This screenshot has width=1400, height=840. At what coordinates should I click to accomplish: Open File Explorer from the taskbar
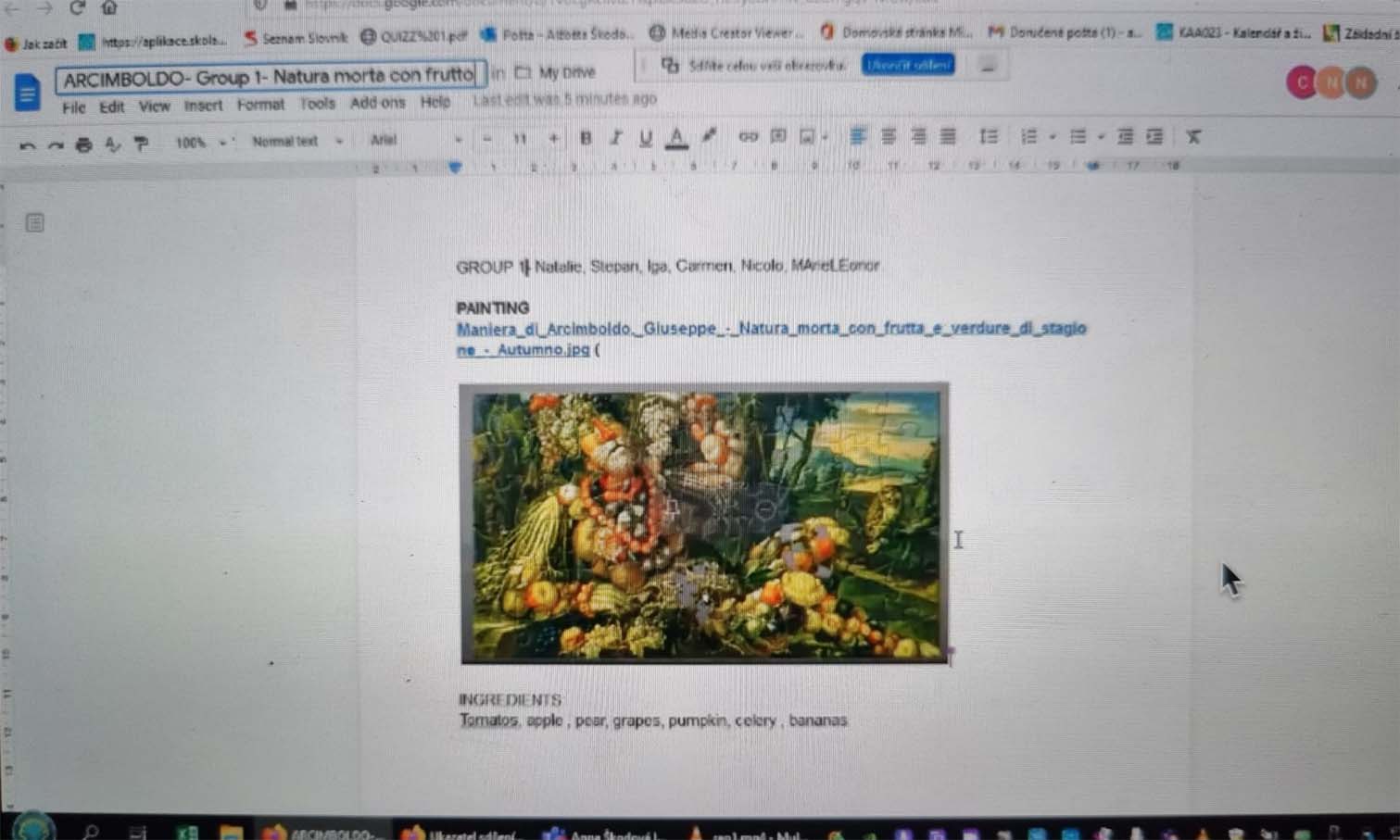(x=232, y=832)
